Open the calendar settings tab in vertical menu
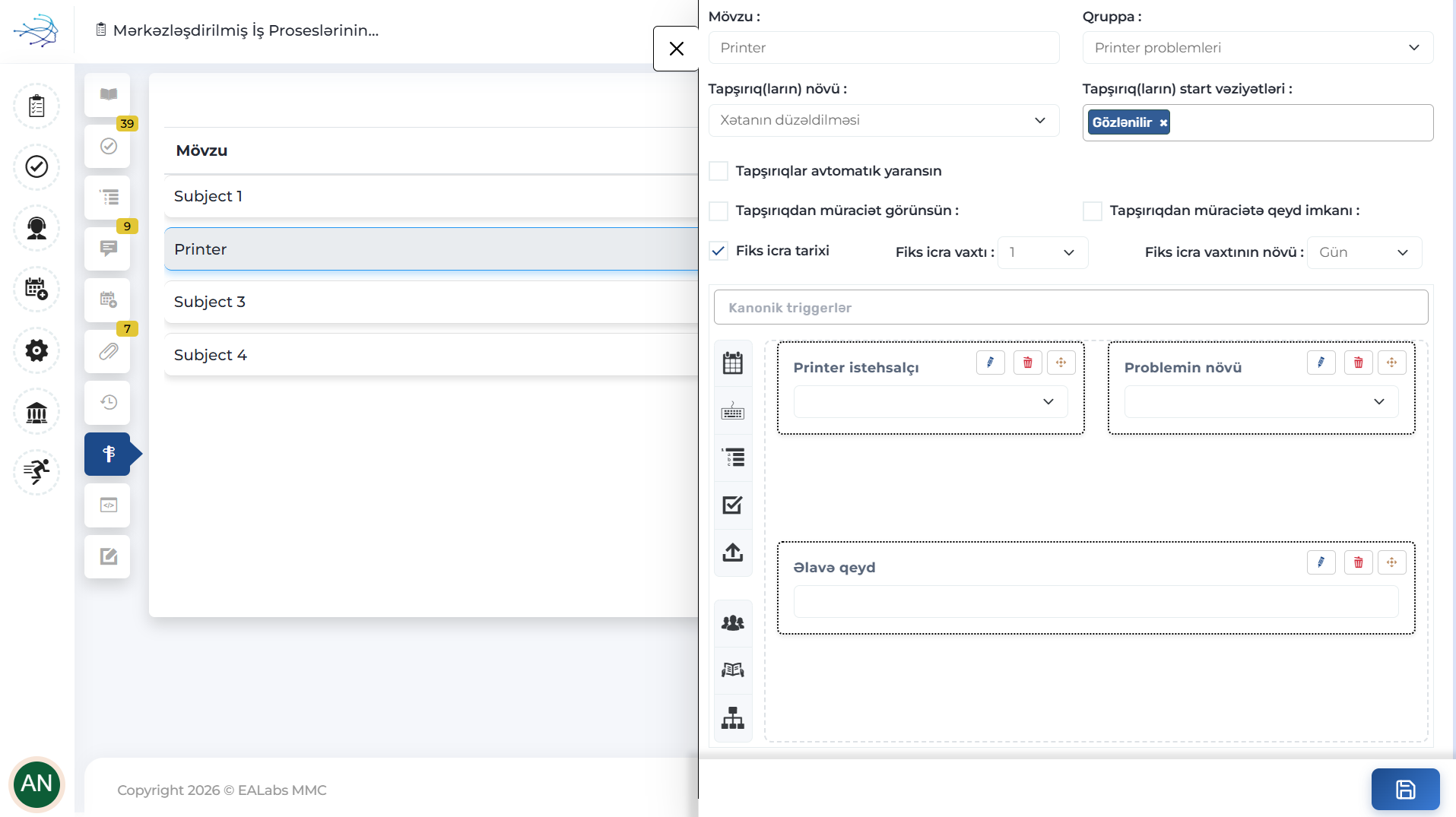This screenshot has width=1456, height=817. (108, 300)
